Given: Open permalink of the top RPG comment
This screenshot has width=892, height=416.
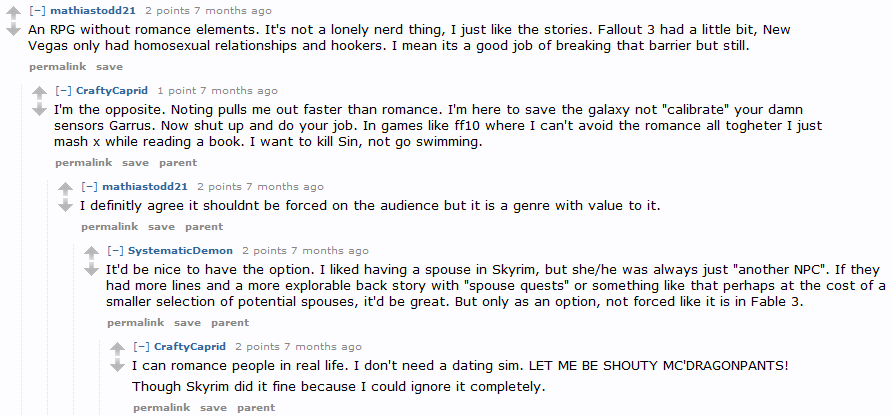Looking at the screenshot, I should coord(58,67).
